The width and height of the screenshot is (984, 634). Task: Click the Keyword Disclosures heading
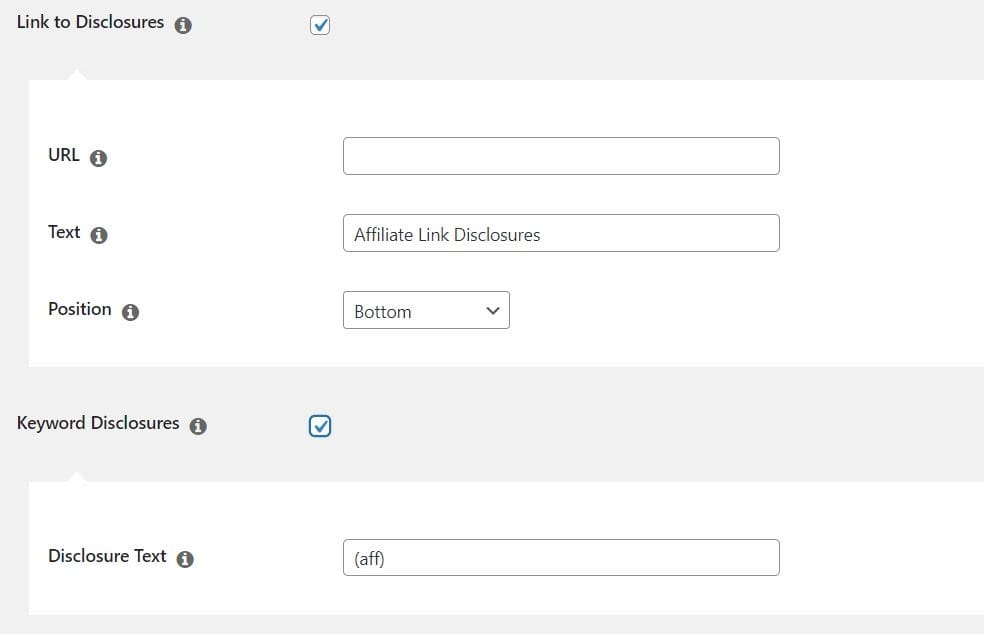click(x=96, y=422)
